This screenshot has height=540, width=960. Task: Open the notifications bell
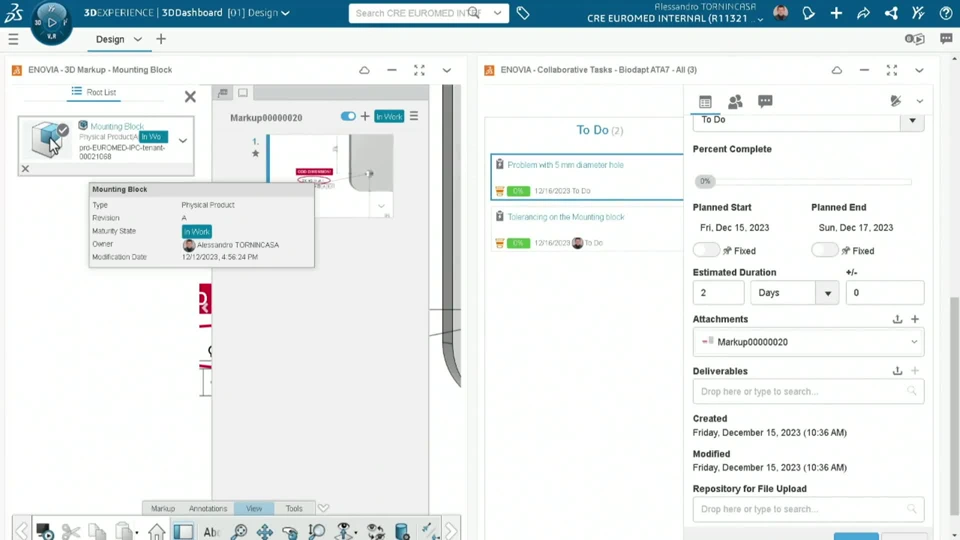(x=808, y=13)
